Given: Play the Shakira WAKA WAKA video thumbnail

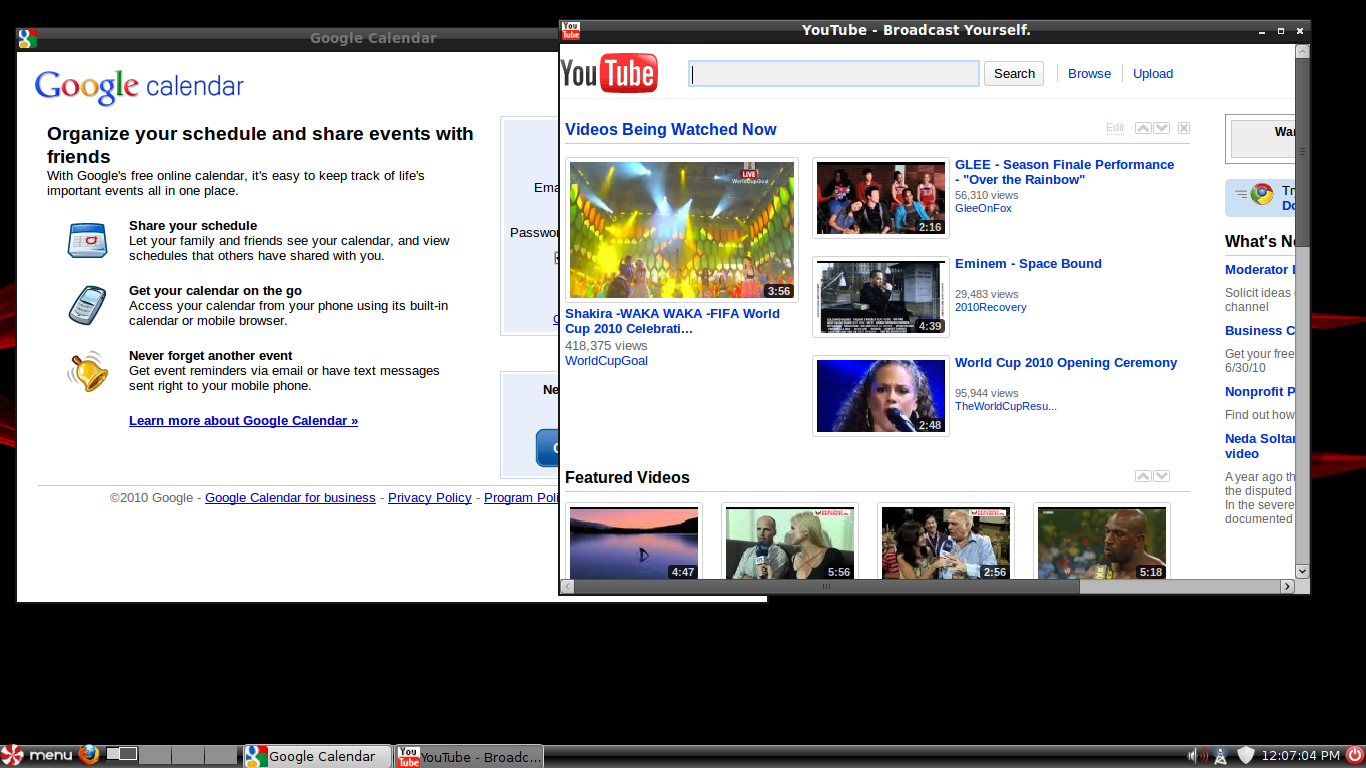Looking at the screenshot, I should click(682, 230).
